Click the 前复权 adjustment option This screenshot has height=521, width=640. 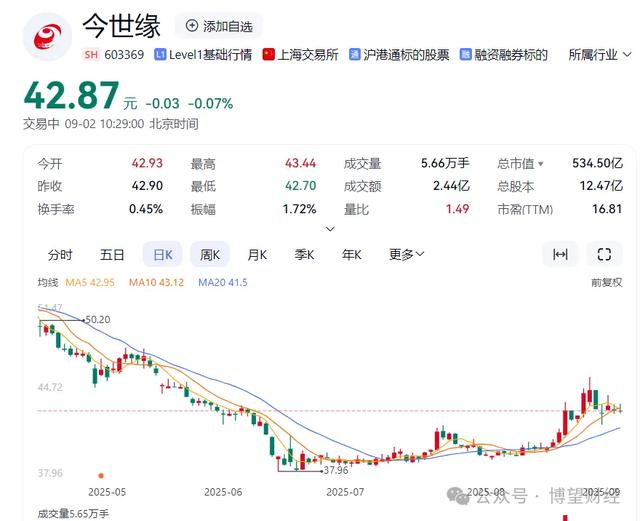point(607,282)
